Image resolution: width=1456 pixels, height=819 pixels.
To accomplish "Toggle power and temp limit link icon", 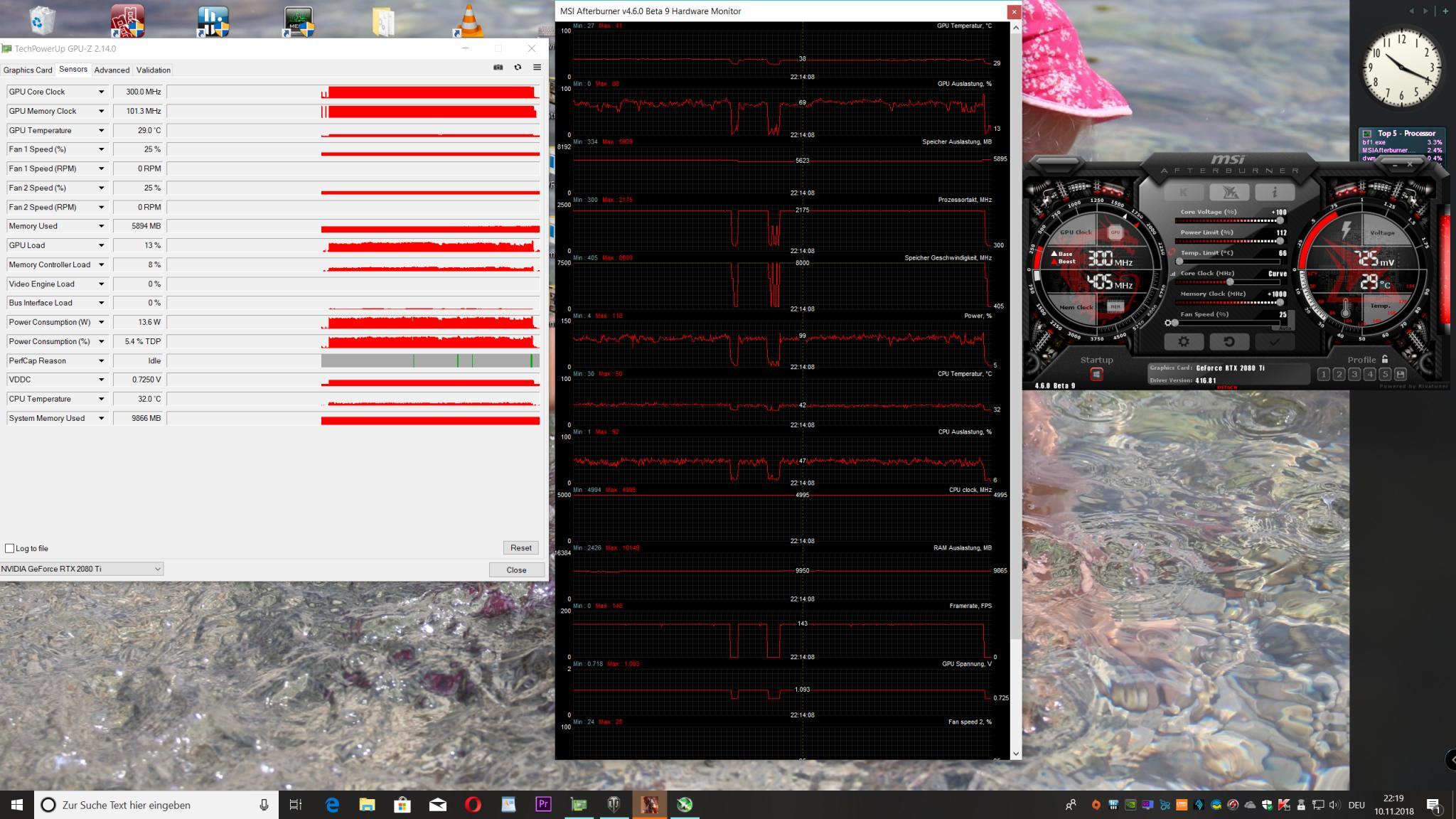I will pyautogui.click(x=1172, y=252).
